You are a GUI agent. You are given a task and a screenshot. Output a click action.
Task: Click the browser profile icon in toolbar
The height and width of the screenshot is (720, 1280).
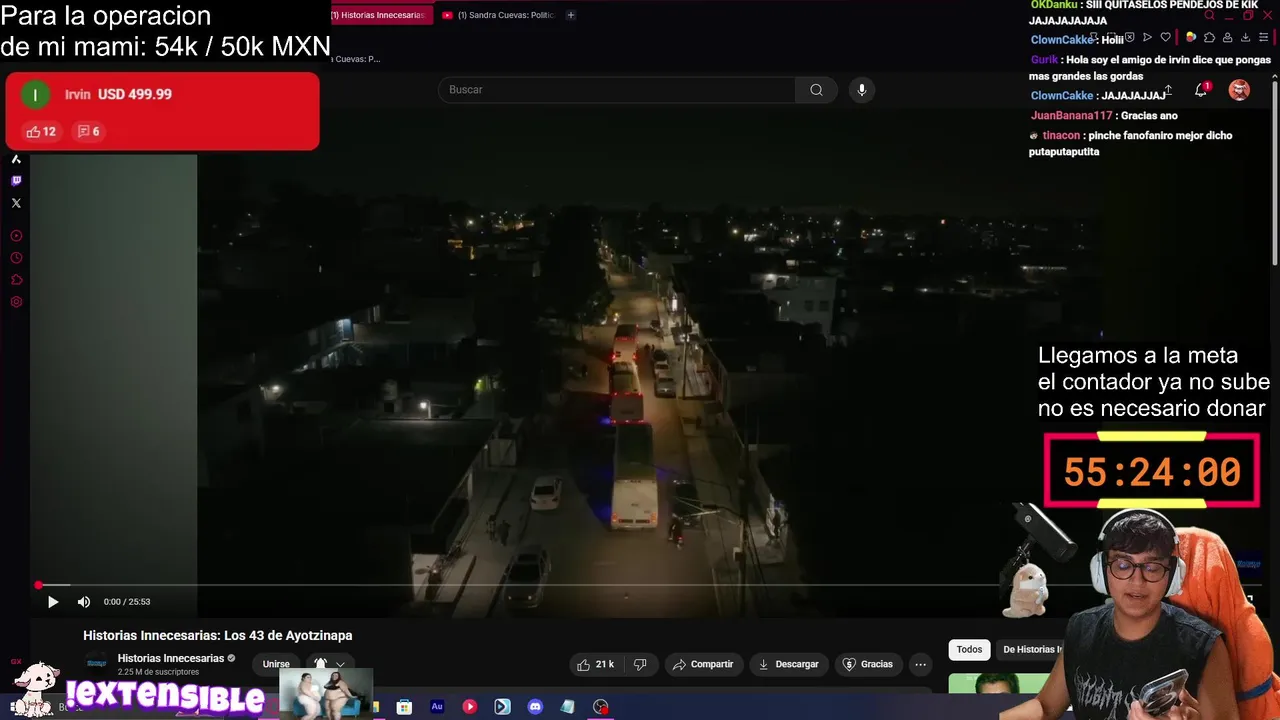(x=1227, y=37)
